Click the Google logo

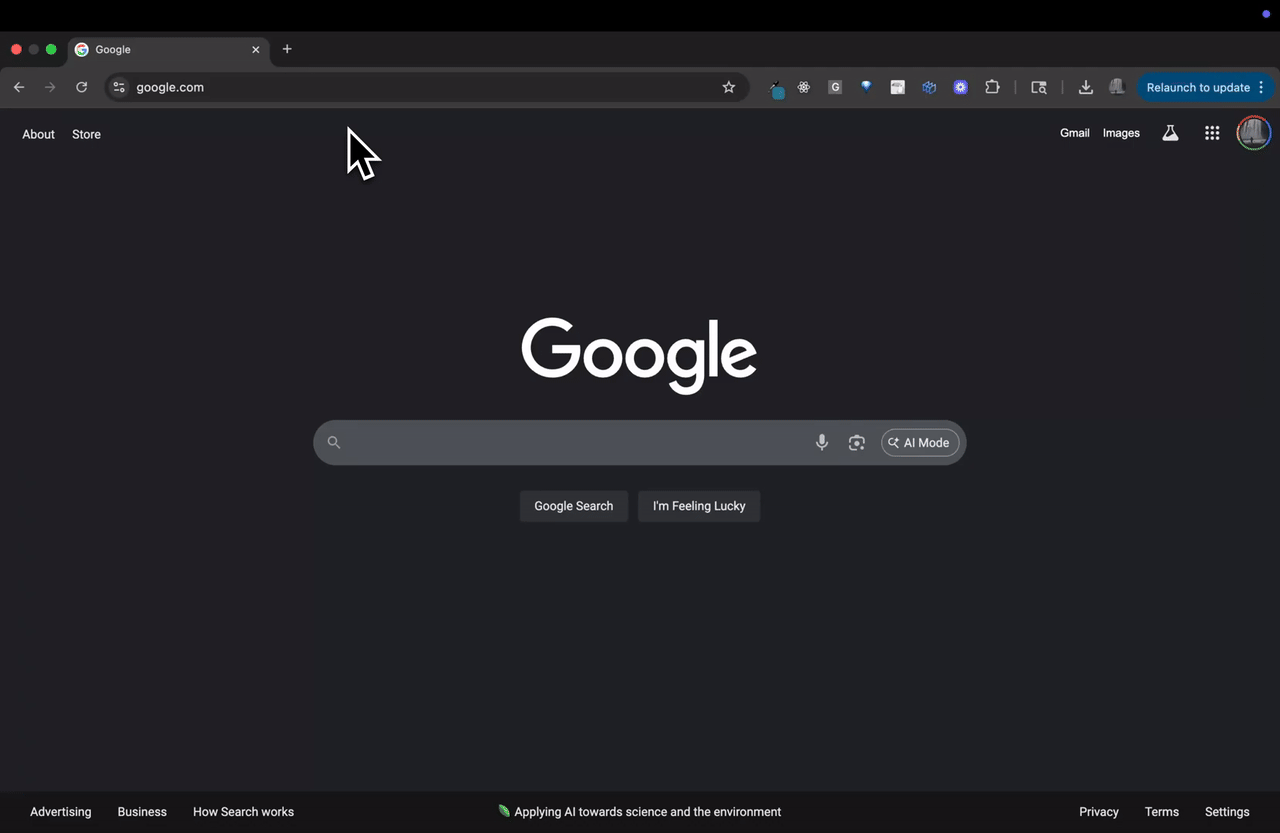click(639, 355)
